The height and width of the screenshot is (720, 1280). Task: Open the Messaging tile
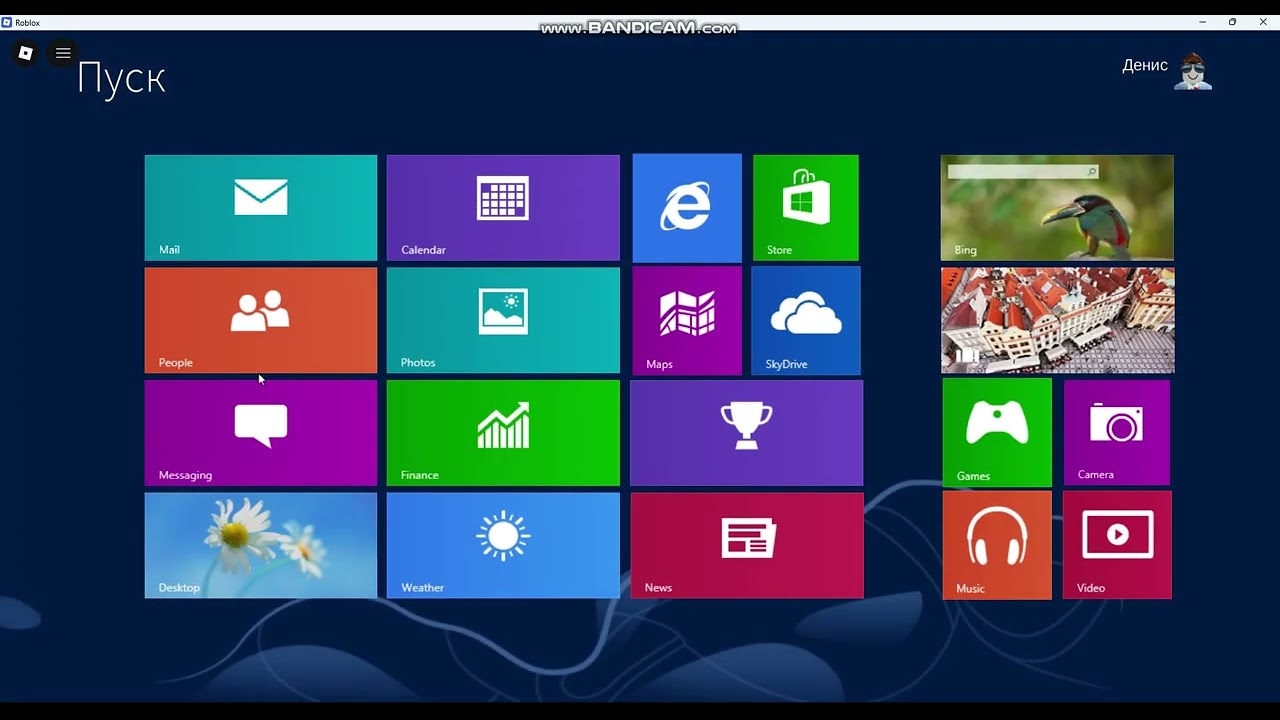261,433
